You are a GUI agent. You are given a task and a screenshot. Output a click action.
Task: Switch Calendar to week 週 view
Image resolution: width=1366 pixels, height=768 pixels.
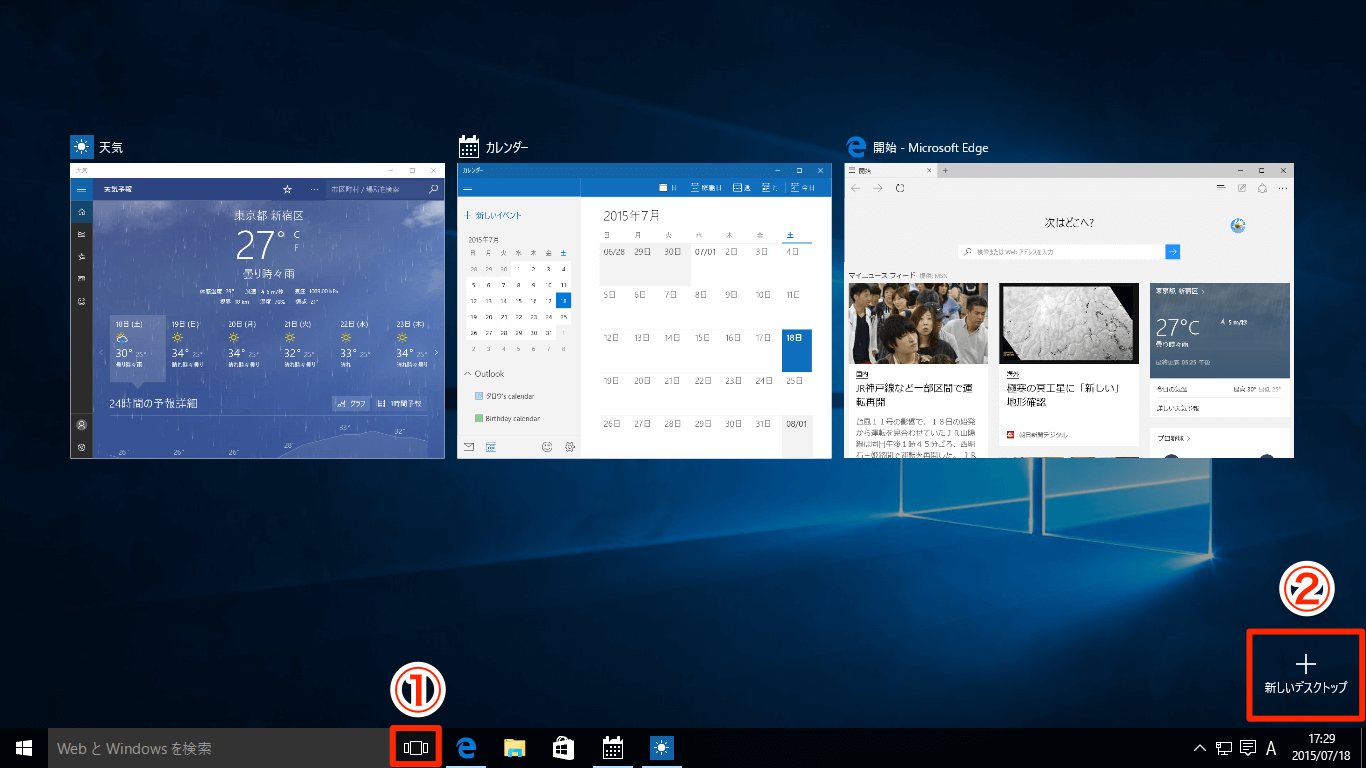pos(741,188)
